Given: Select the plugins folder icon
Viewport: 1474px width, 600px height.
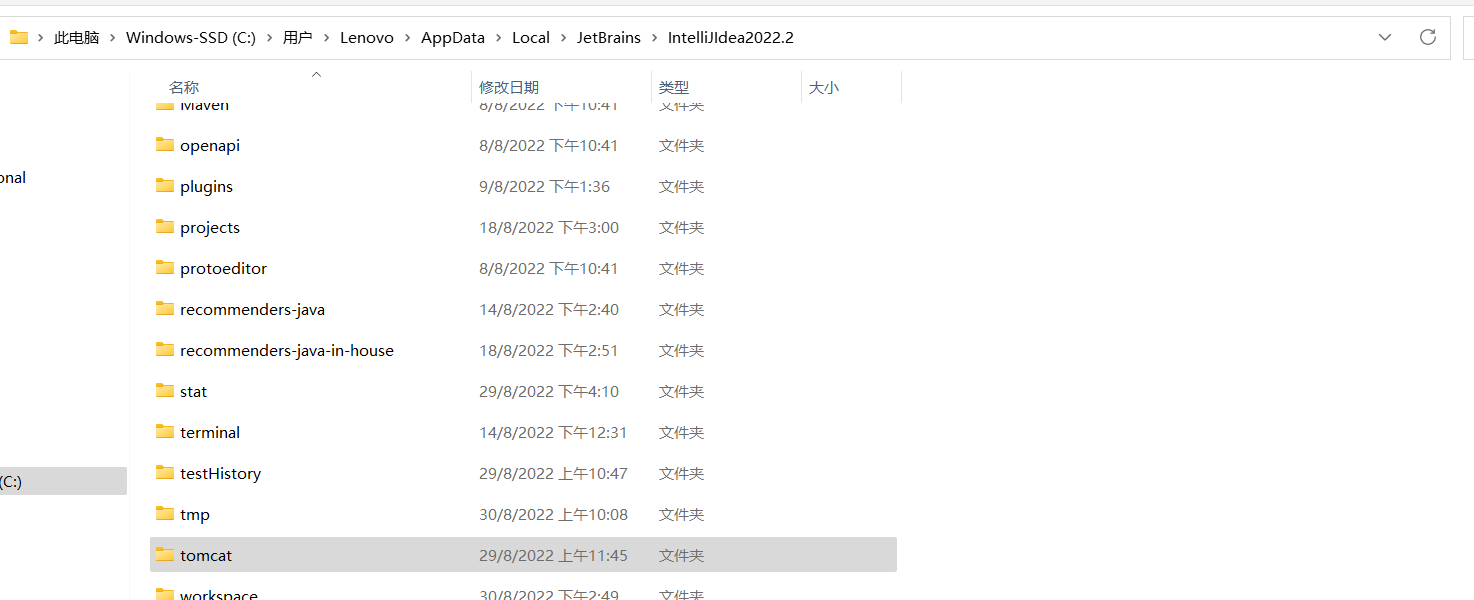Looking at the screenshot, I should coord(165,185).
